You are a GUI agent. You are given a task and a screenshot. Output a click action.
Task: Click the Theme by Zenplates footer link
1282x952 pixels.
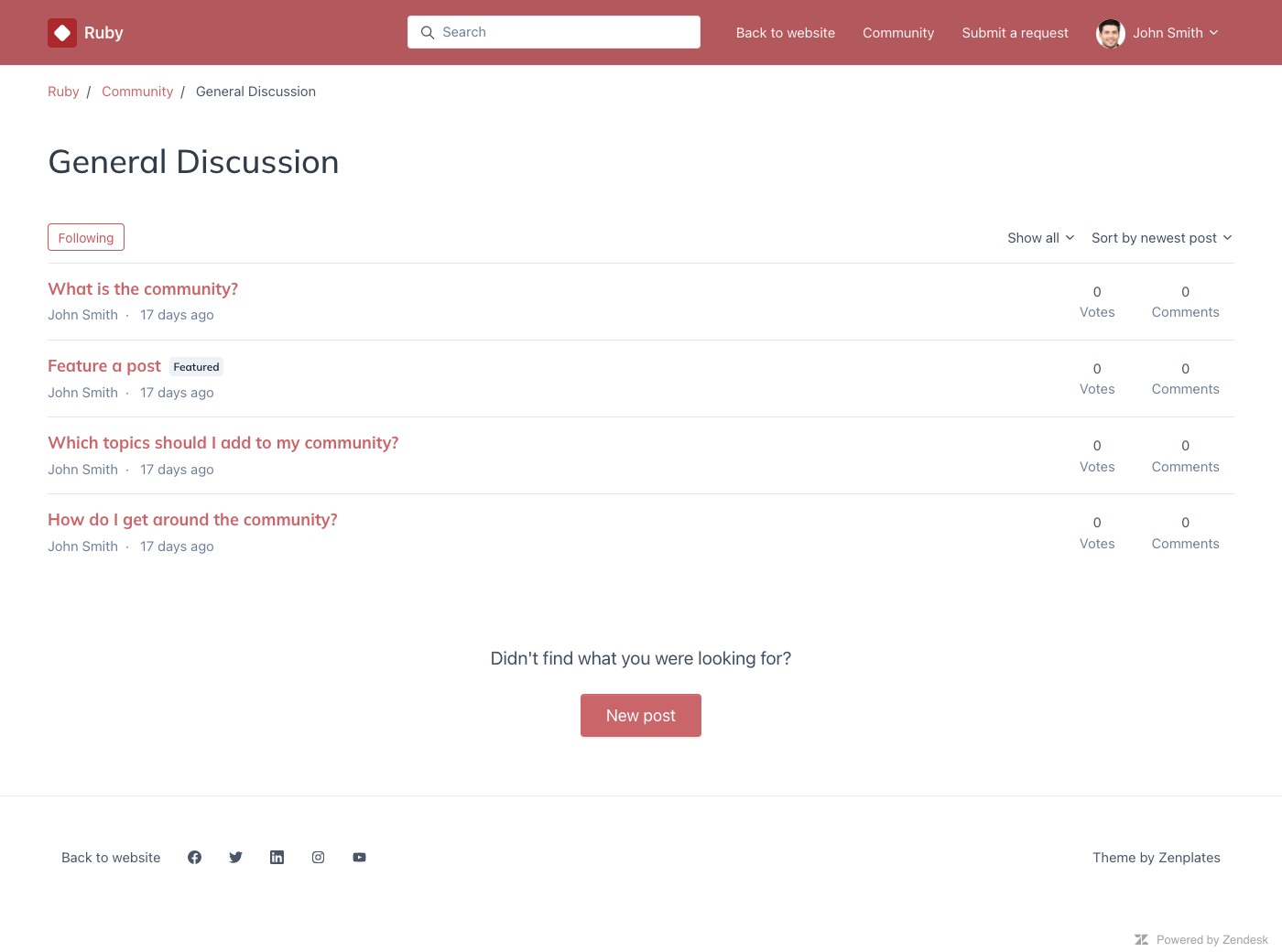pyautogui.click(x=1156, y=858)
